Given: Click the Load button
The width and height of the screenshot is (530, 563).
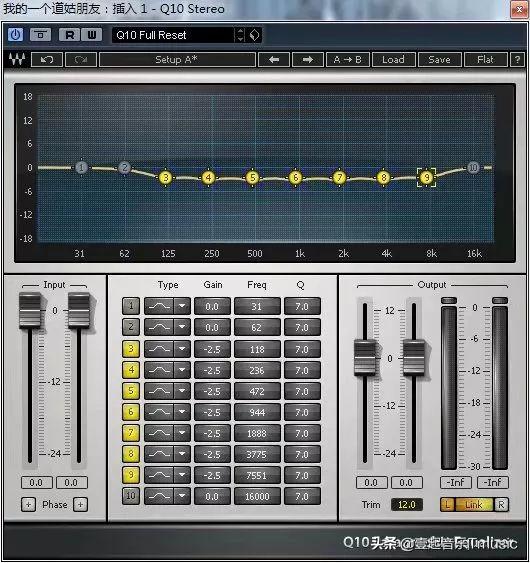Looking at the screenshot, I should tap(394, 60).
